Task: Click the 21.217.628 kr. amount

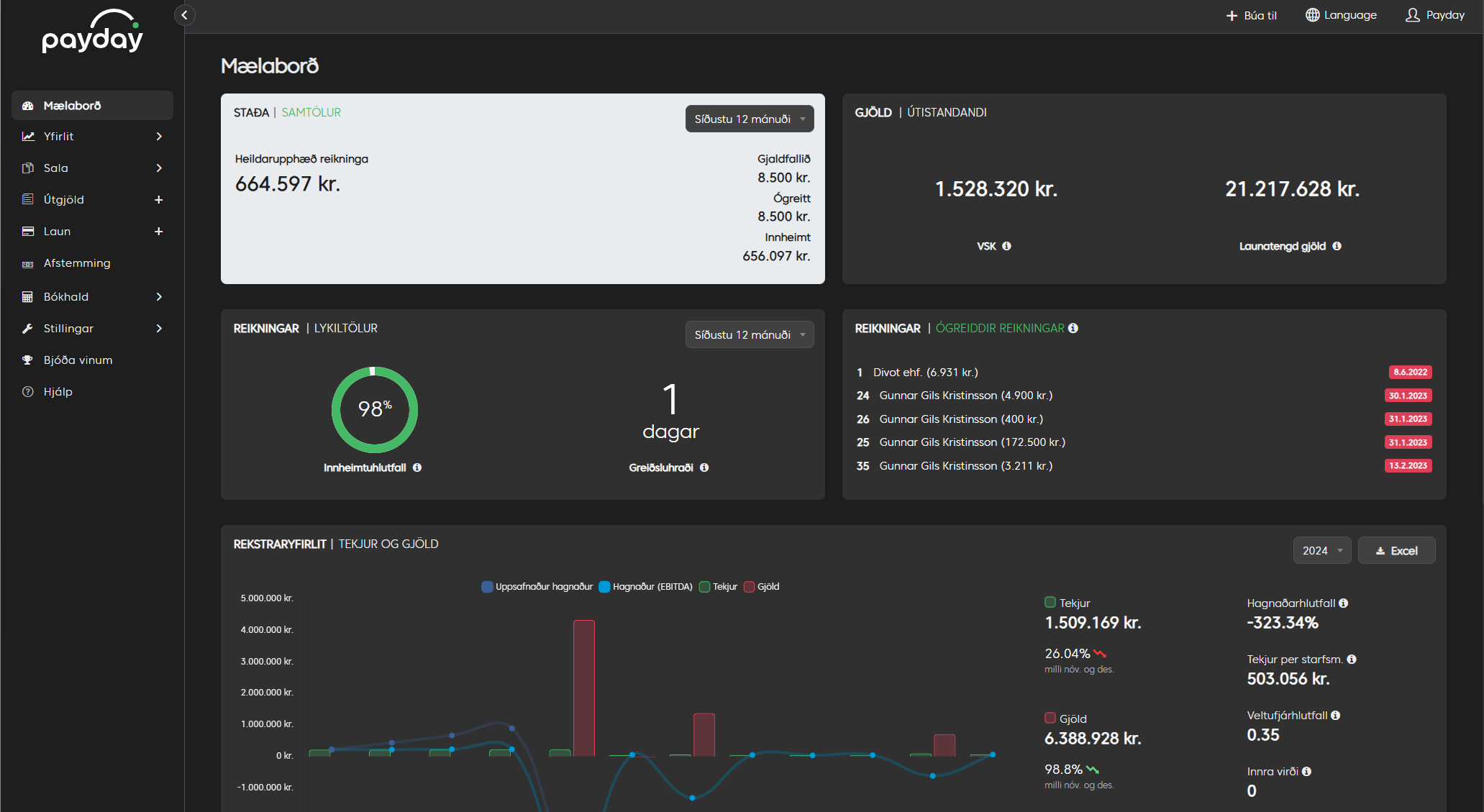Action: coord(1292,189)
